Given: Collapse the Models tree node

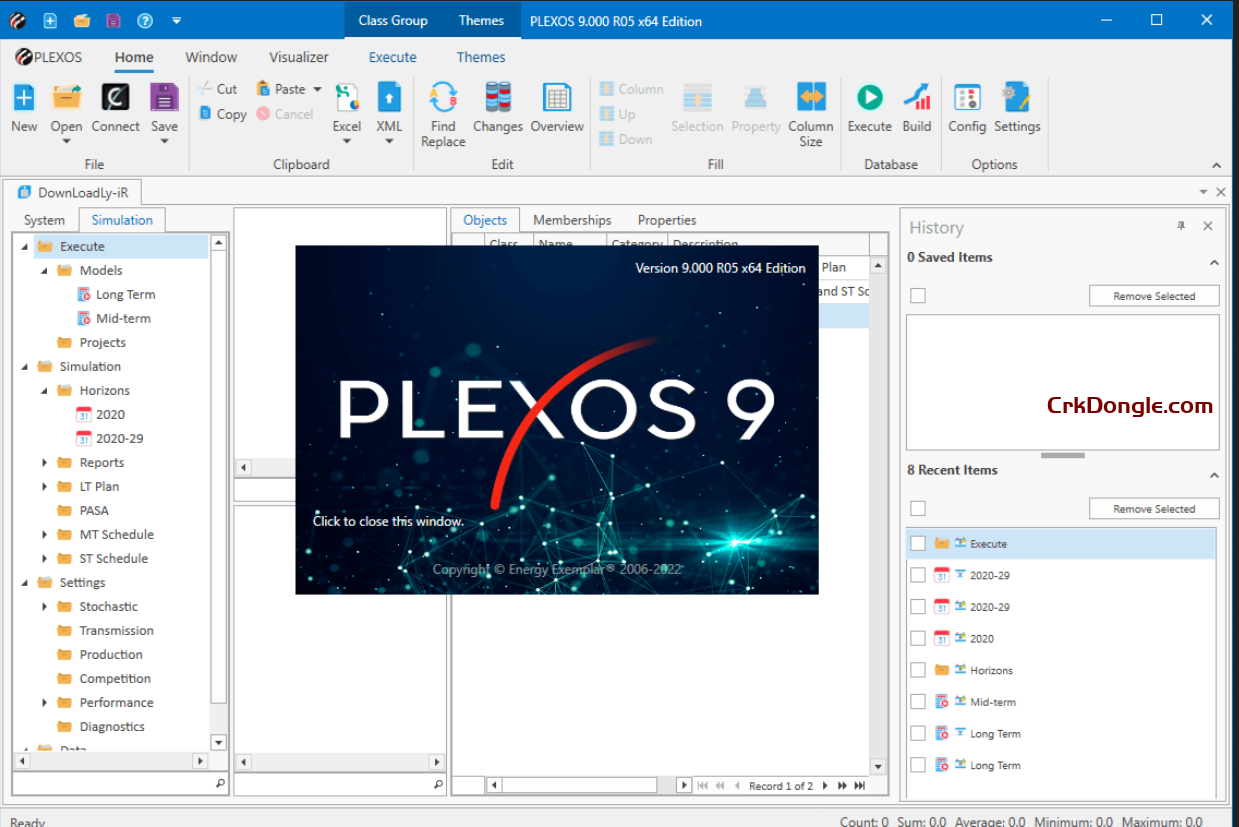Looking at the screenshot, I should [43, 270].
